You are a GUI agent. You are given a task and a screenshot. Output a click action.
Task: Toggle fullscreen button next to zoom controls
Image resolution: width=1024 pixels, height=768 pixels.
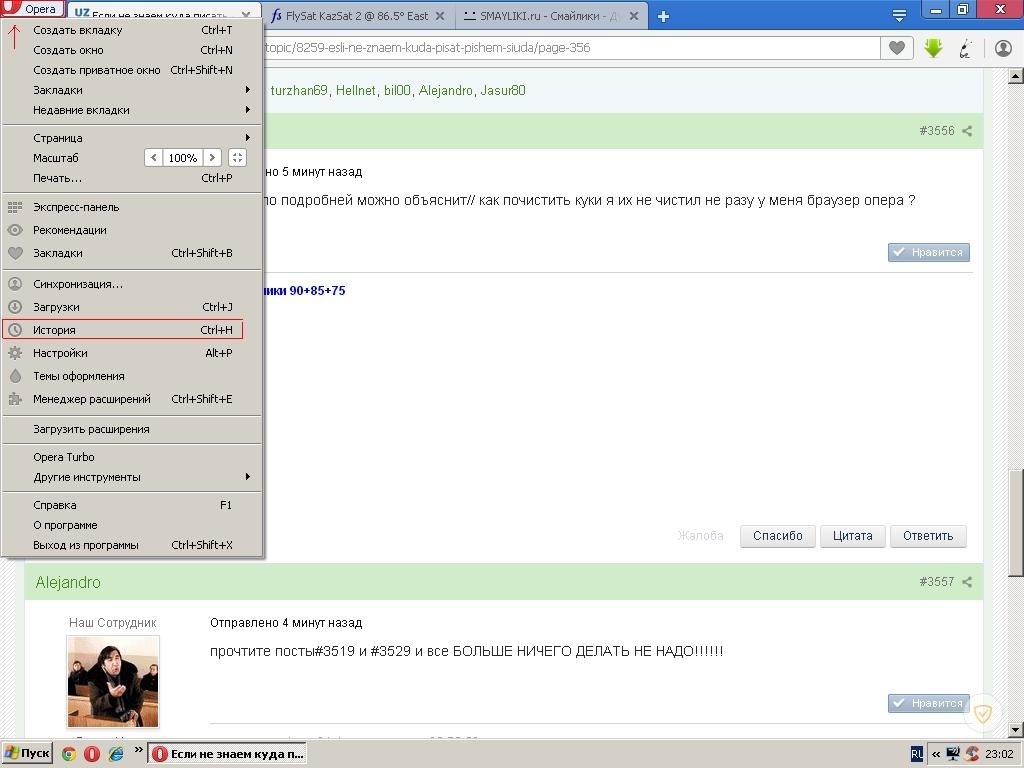[237, 158]
